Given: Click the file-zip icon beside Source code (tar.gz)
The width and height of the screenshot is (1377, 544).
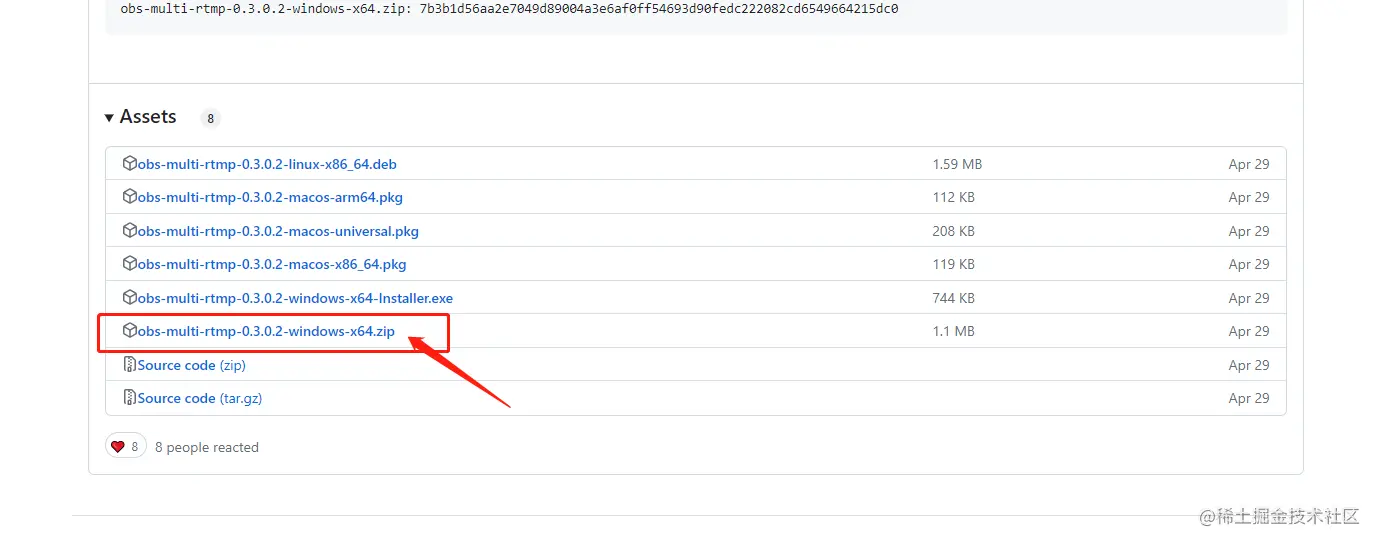Looking at the screenshot, I should click(x=129, y=398).
